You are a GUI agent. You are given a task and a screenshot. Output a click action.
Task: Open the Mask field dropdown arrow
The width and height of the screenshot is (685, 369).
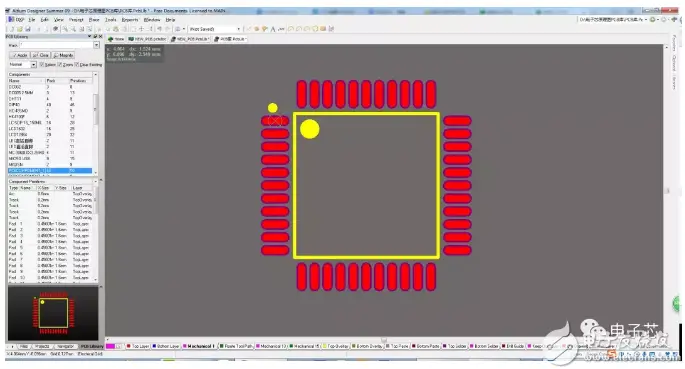pyautogui.click(x=97, y=45)
